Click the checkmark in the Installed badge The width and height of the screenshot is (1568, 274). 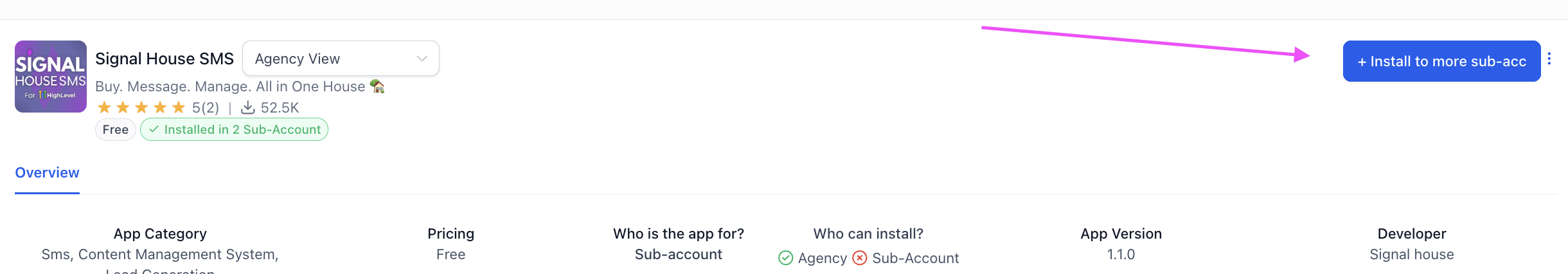coord(154,129)
